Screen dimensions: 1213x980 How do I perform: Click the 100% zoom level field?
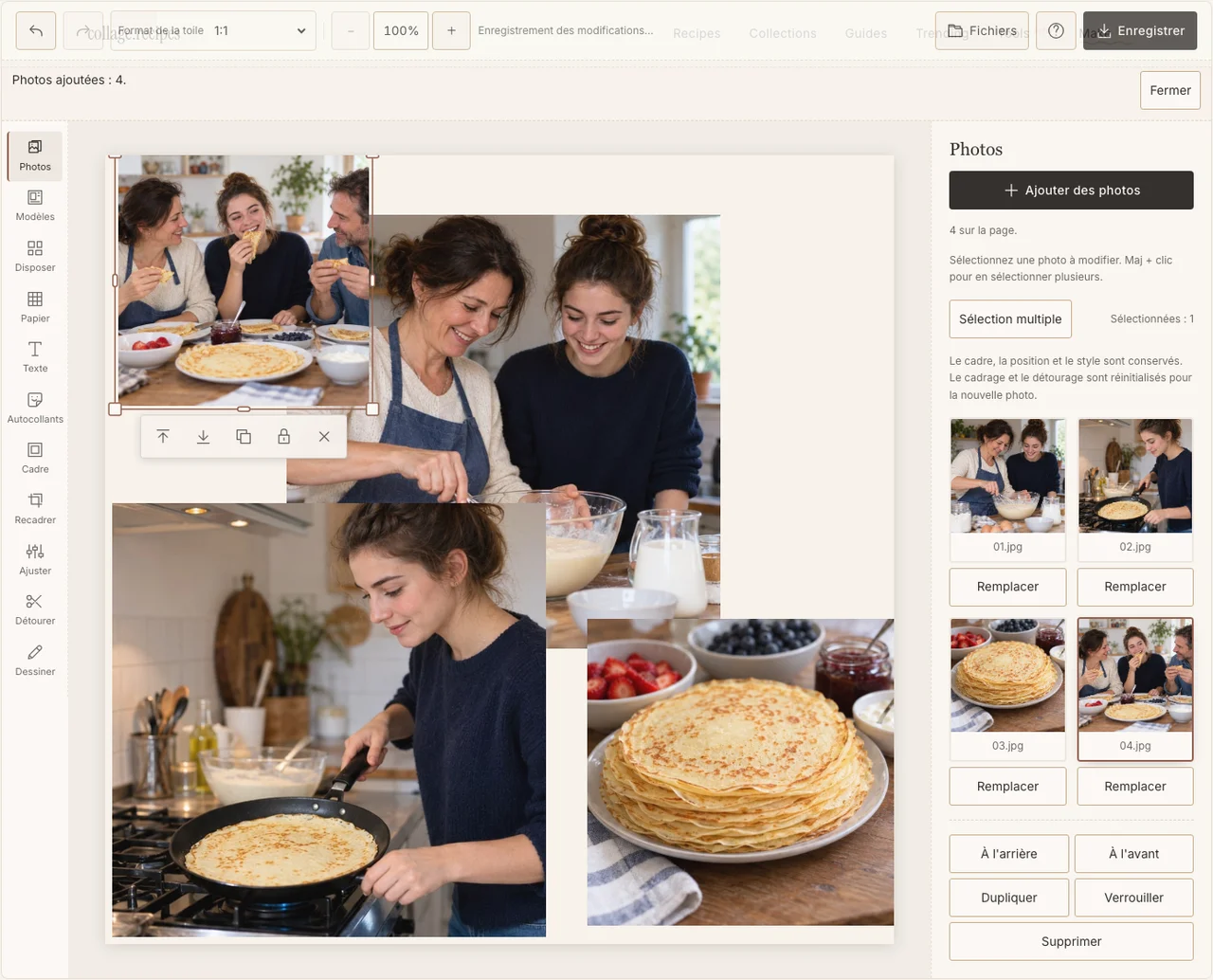[x=401, y=30]
